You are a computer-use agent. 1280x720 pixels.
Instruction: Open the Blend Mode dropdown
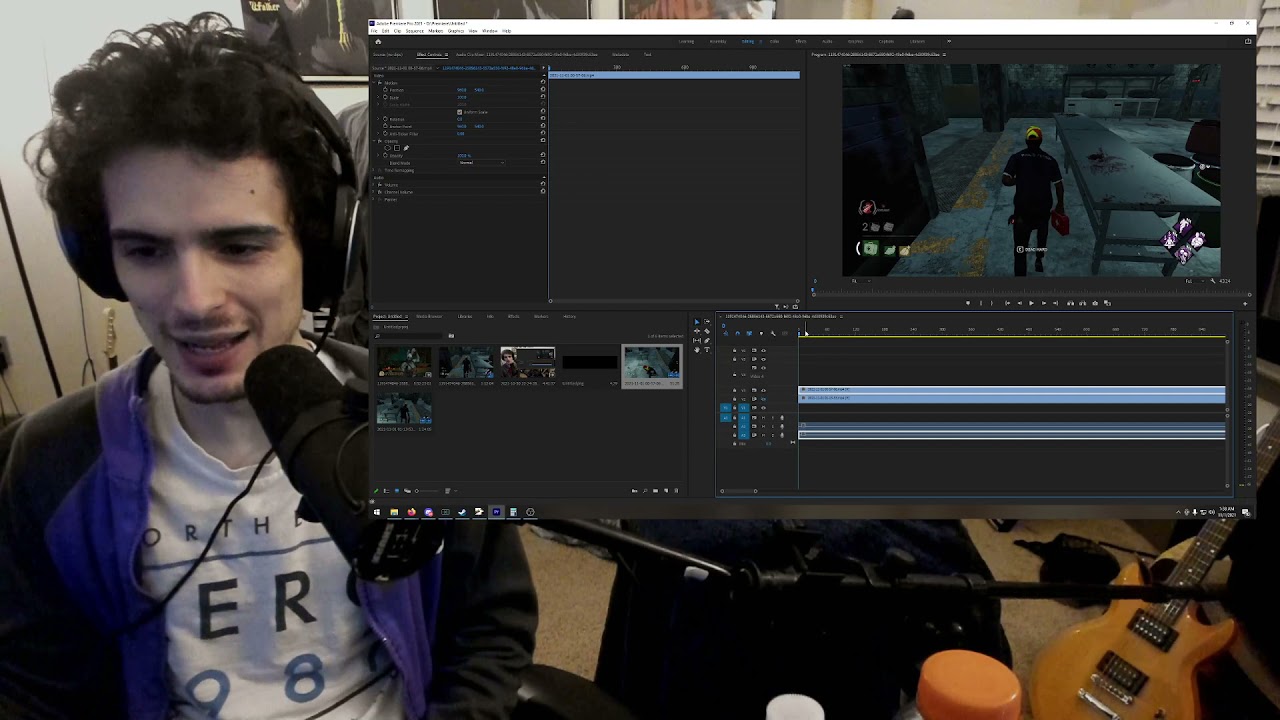point(481,163)
